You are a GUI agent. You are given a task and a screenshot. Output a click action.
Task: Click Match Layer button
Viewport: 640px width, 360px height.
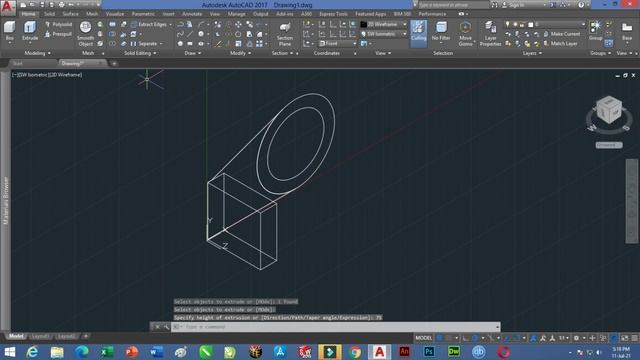pyautogui.click(x=560, y=44)
